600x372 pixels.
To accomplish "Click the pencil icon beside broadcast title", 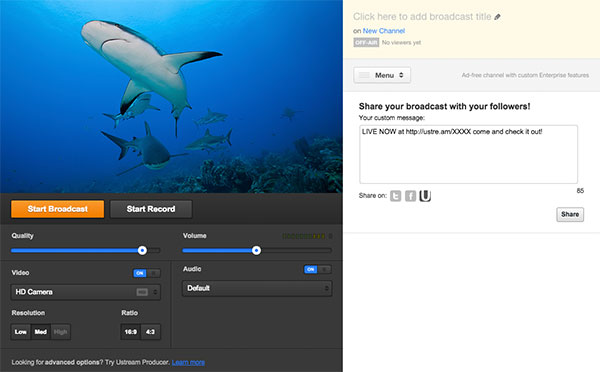I will (x=497, y=17).
